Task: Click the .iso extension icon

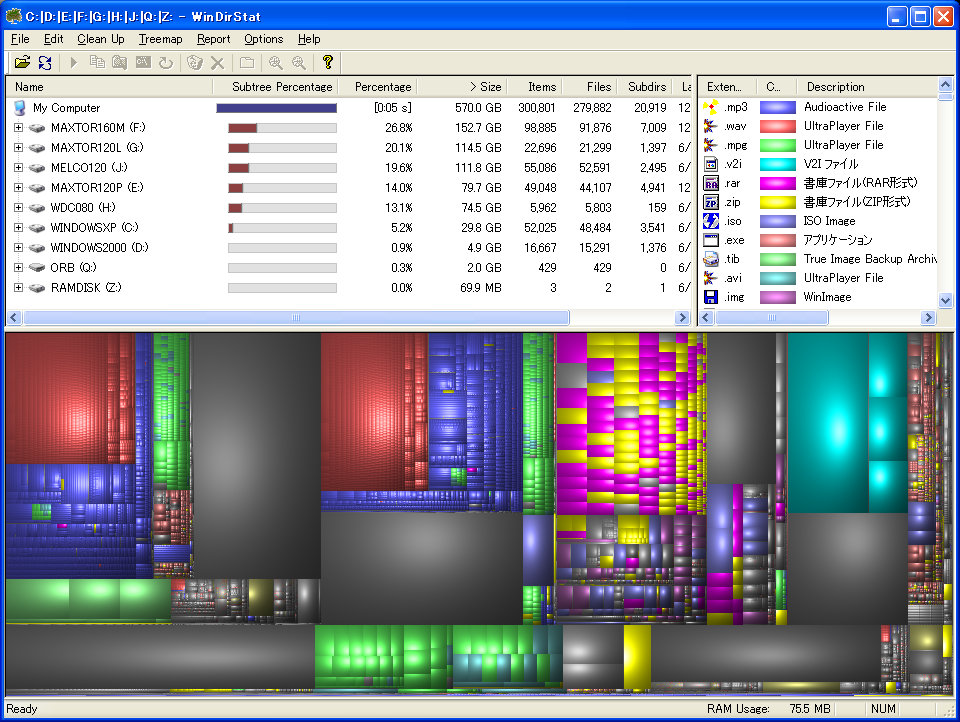Action: [x=711, y=221]
